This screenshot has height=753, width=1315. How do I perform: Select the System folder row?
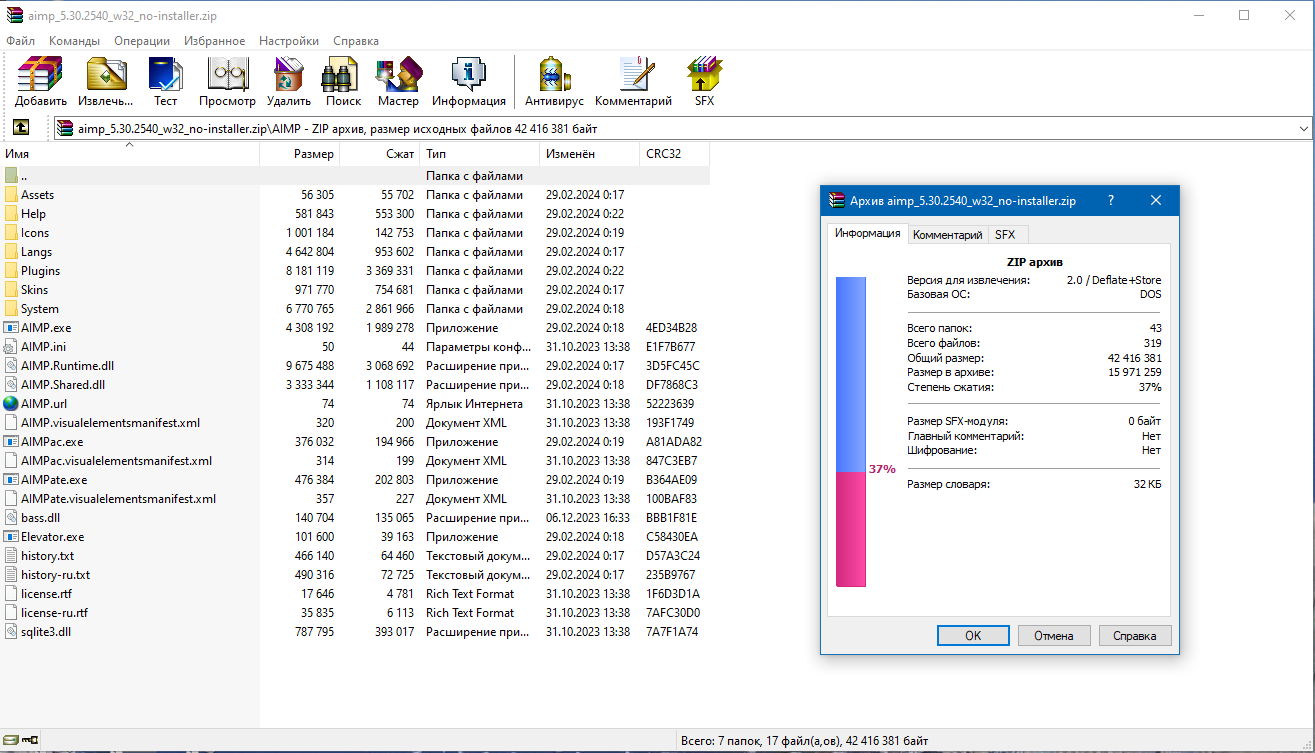[x=355, y=309]
